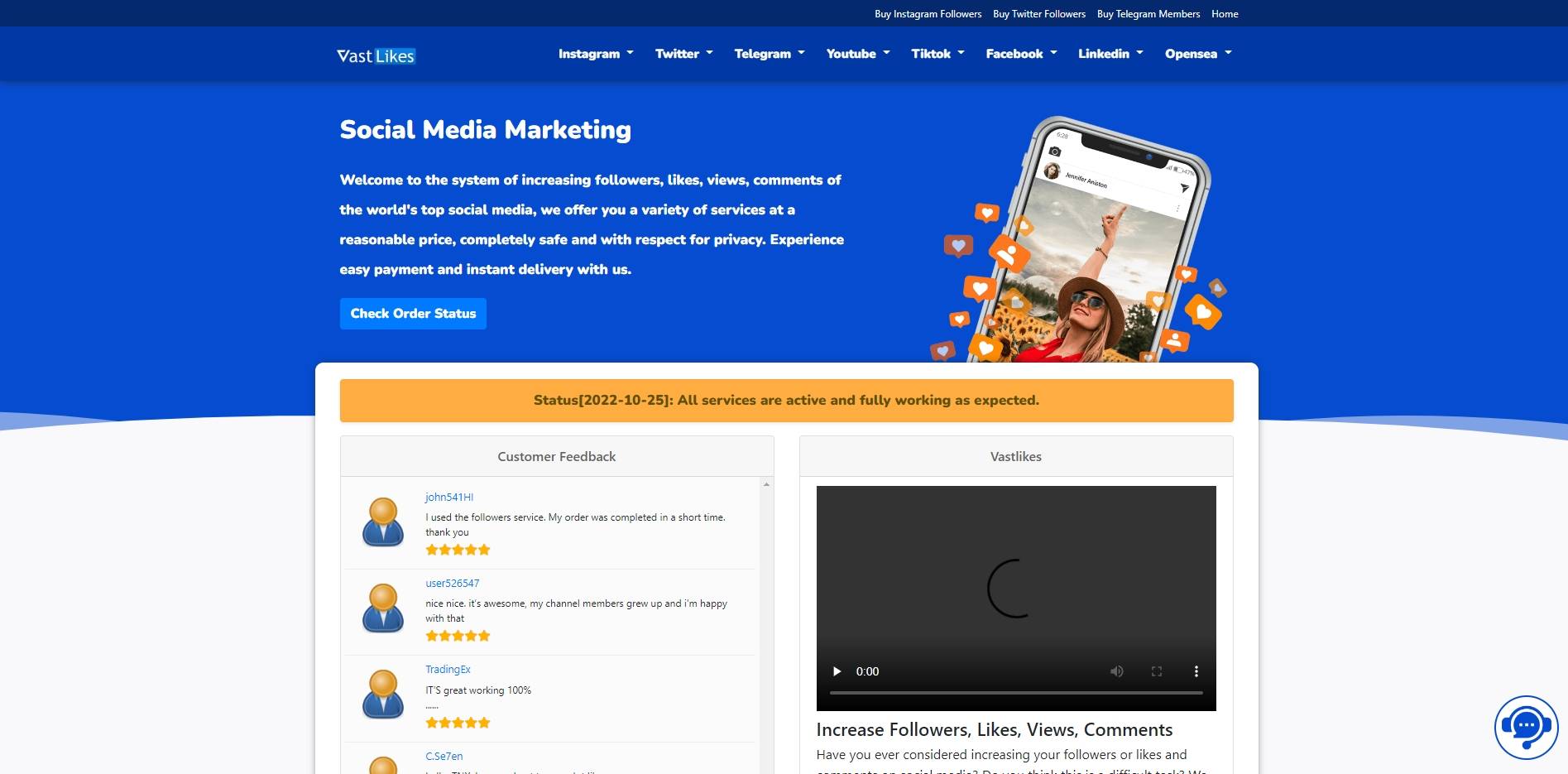Screen dimensions: 1568x774
Task: Expand the Opensea dropdown menu
Action: click(x=1198, y=54)
